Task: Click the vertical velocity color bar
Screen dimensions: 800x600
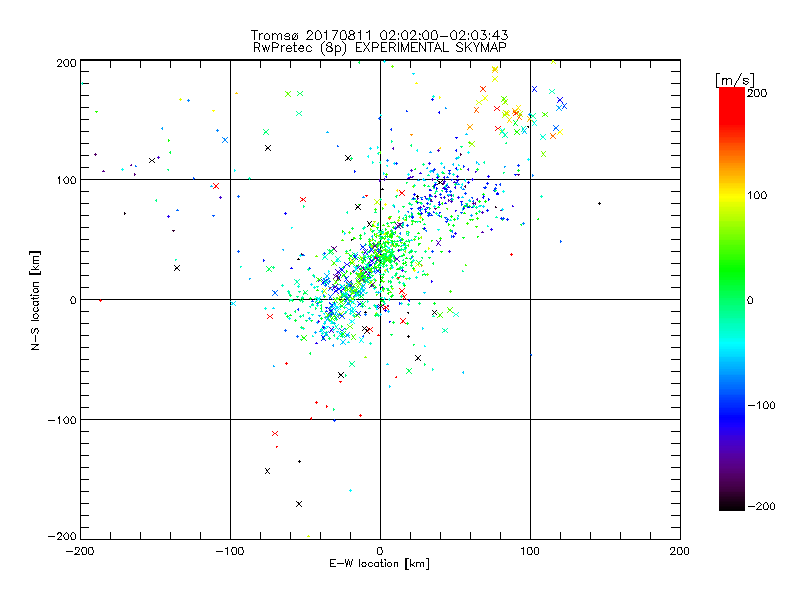Action: (x=732, y=299)
